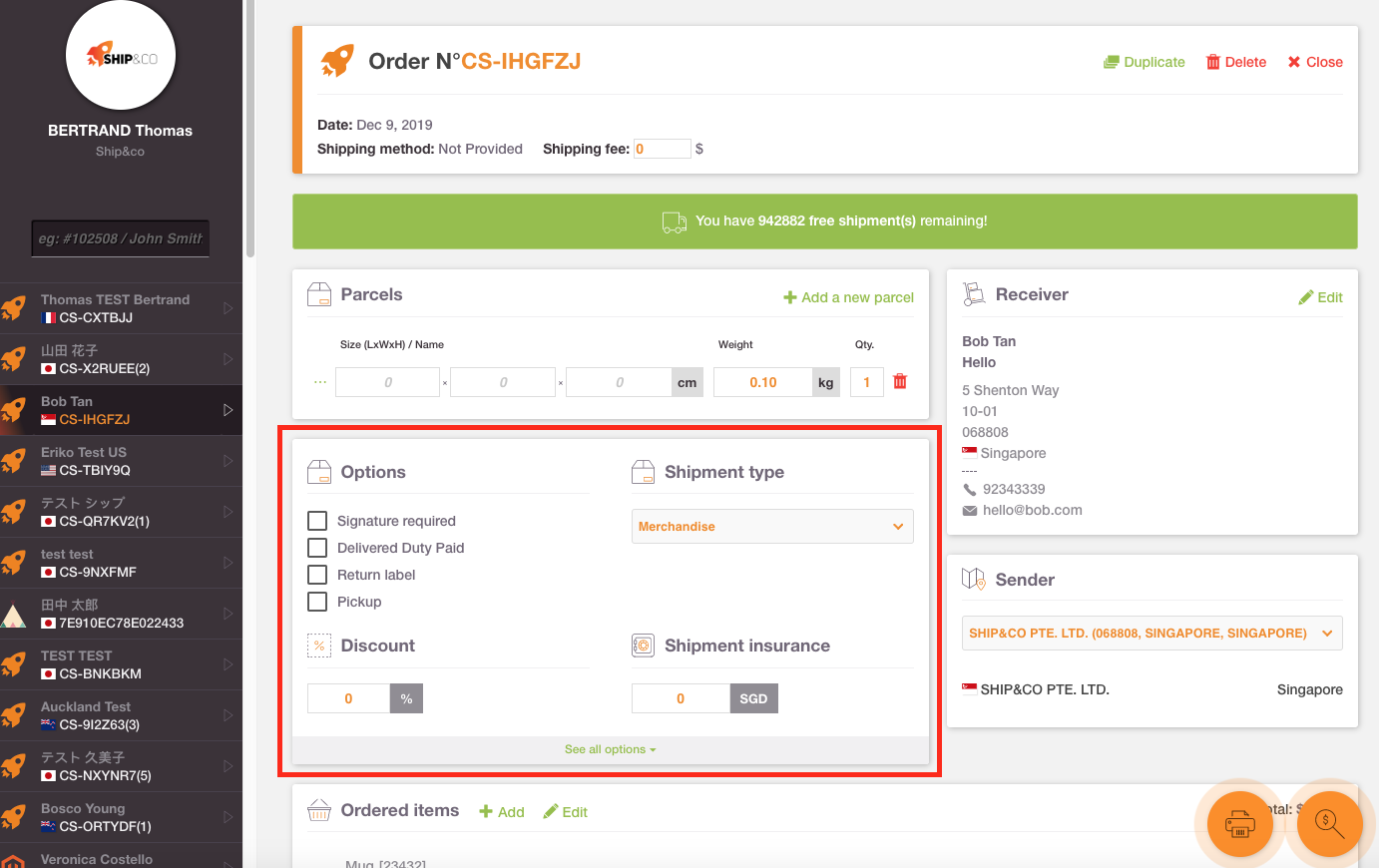Expand arrow on test test CS-9NXFMF order

(228, 563)
